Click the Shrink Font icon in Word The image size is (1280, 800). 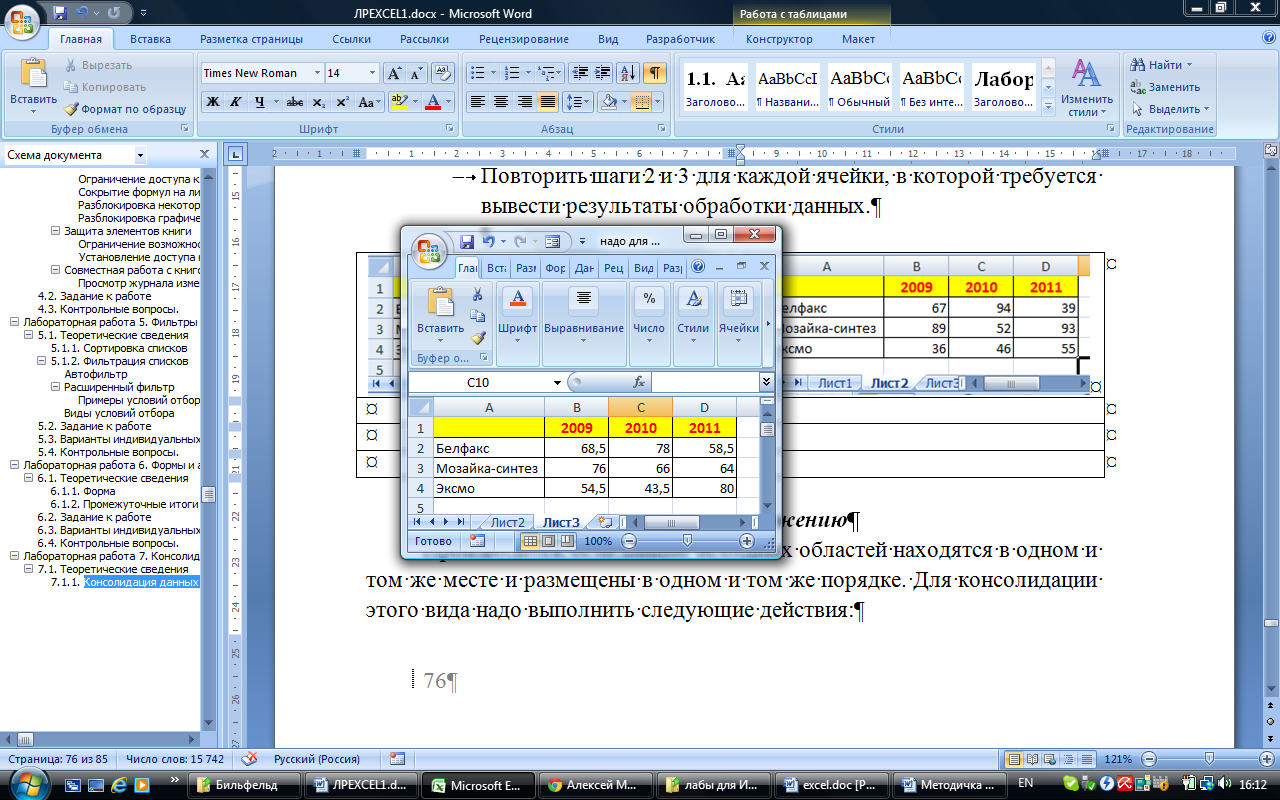point(416,74)
